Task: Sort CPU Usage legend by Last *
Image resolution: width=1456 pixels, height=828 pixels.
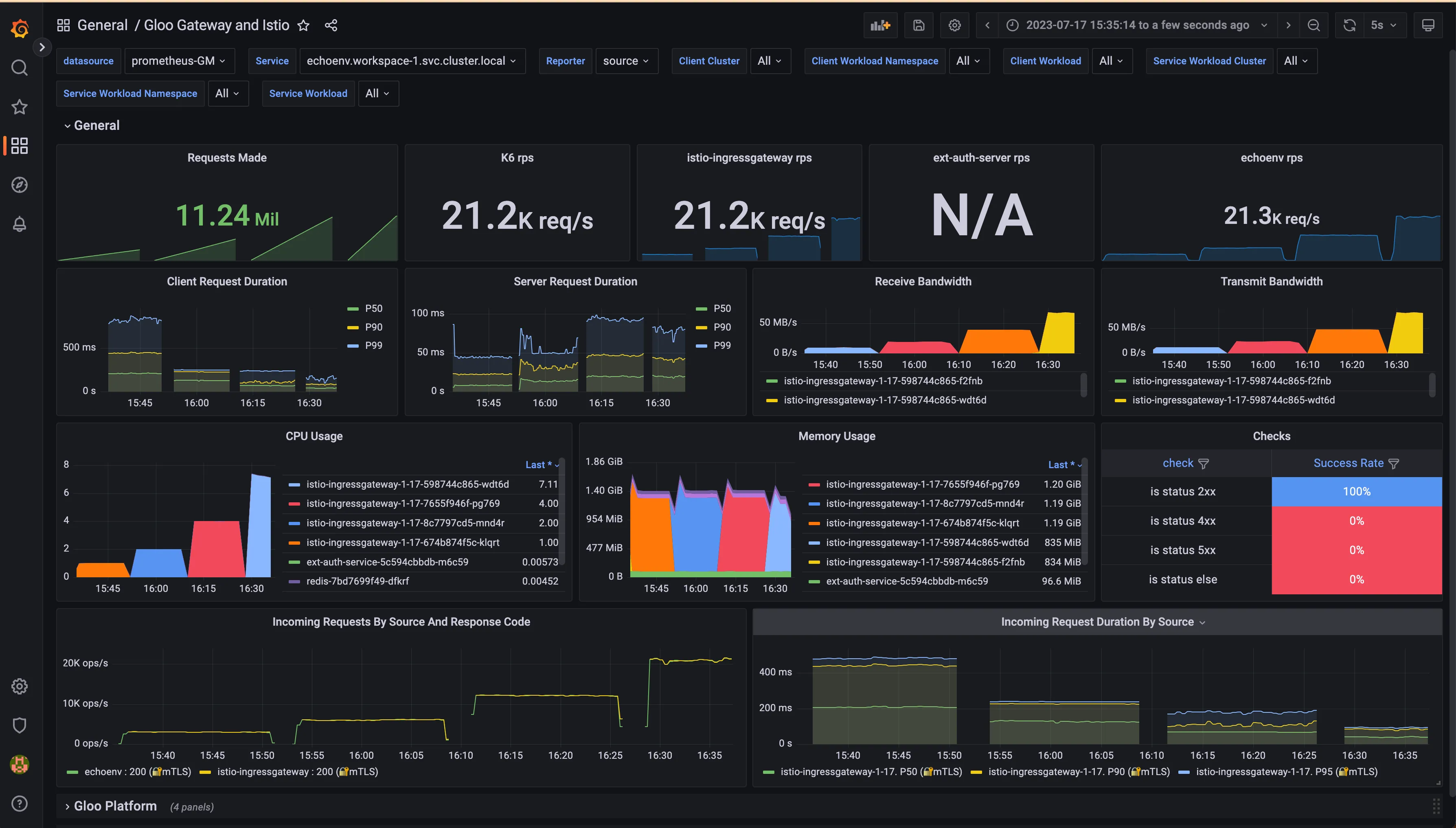Action: [542, 464]
